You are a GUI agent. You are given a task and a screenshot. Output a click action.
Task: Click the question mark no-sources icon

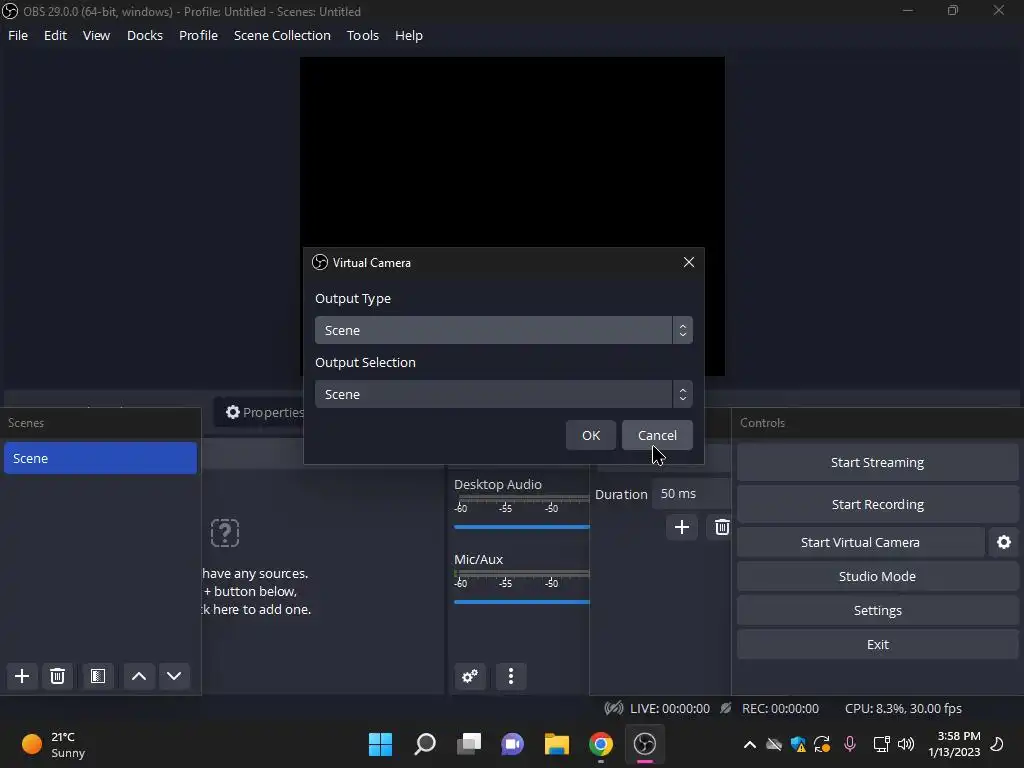coord(225,533)
